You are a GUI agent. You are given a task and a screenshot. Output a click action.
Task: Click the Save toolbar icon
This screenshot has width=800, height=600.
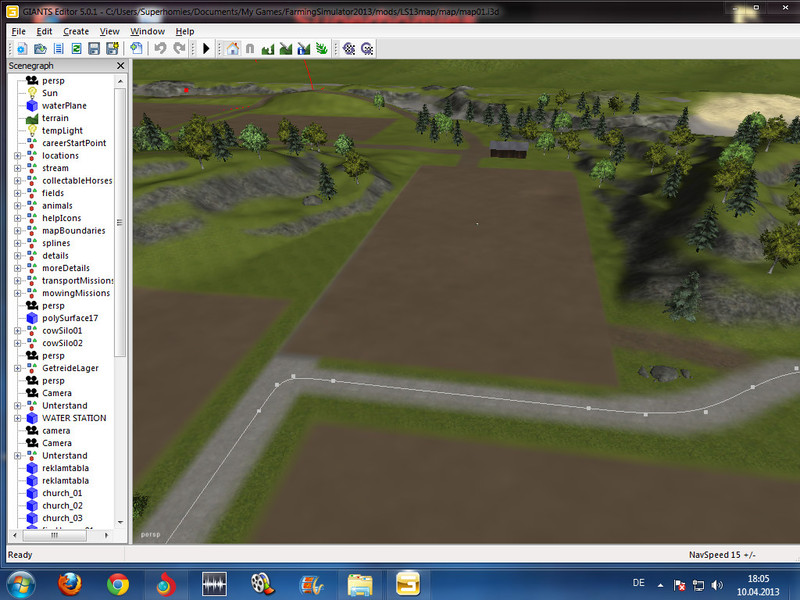point(94,48)
